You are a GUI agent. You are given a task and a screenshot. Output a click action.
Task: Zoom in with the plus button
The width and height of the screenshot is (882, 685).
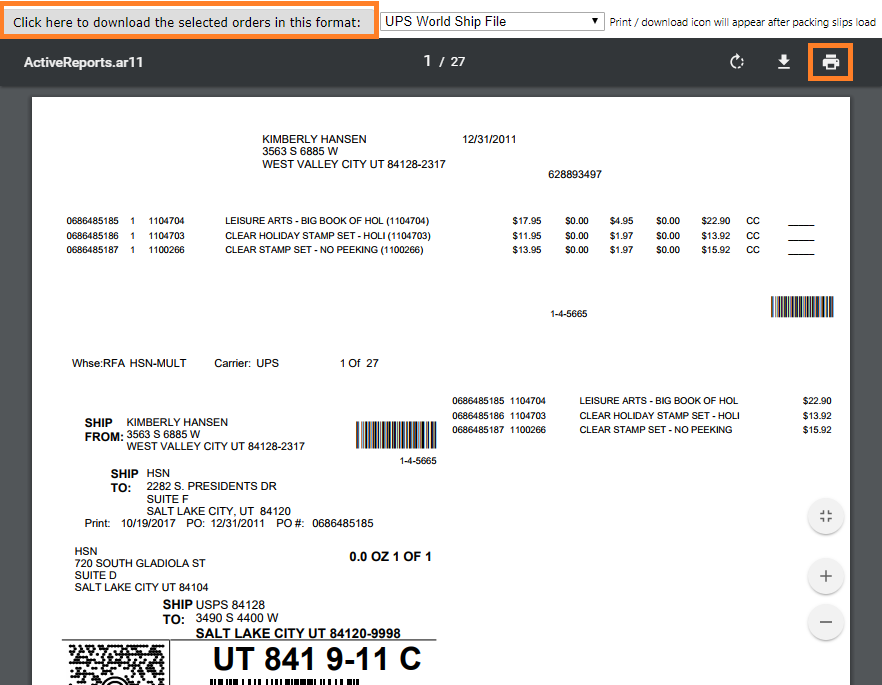pos(825,576)
